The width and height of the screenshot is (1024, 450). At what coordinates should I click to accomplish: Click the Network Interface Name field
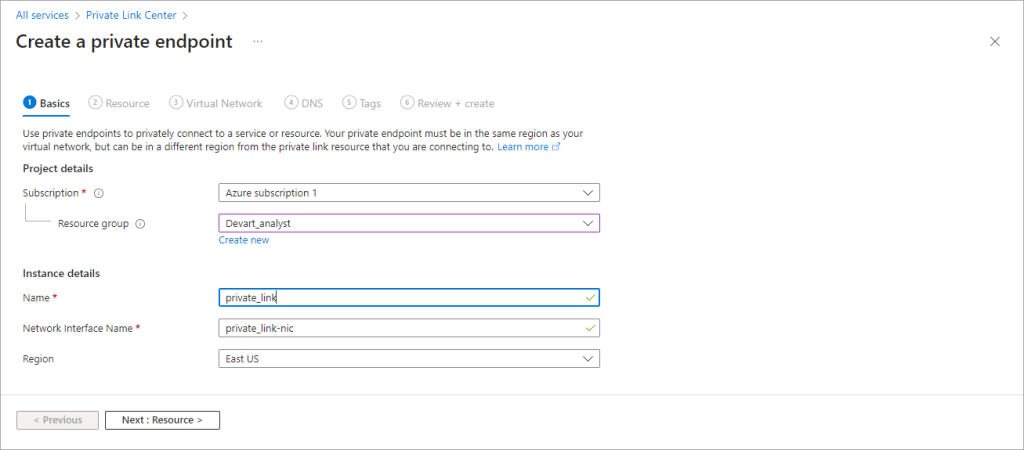pos(409,328)
